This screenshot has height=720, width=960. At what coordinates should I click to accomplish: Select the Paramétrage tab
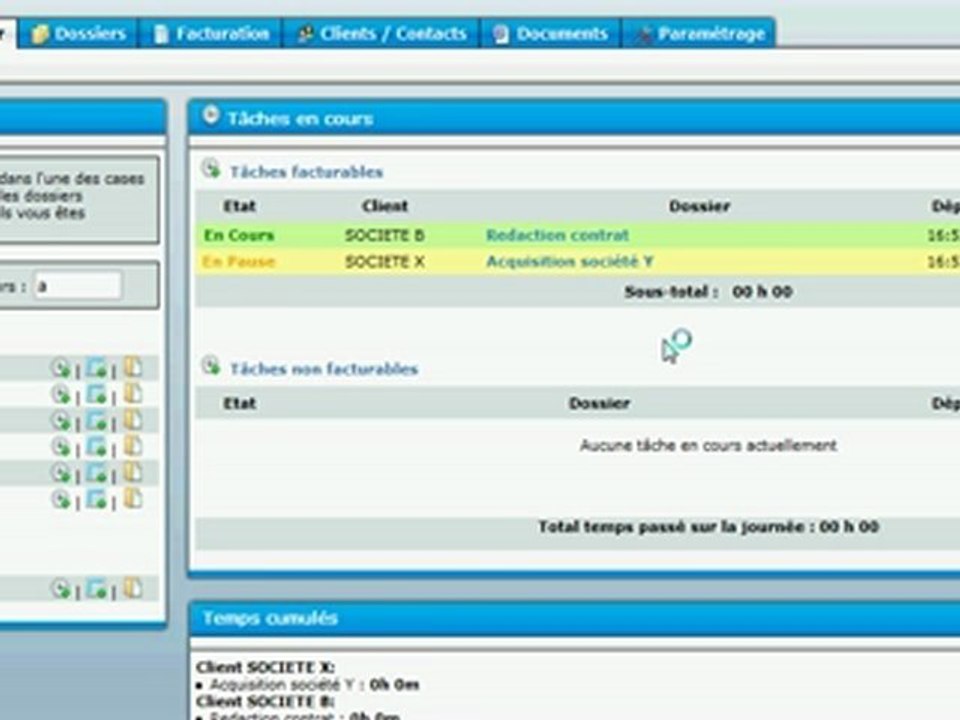pos(699,33)
